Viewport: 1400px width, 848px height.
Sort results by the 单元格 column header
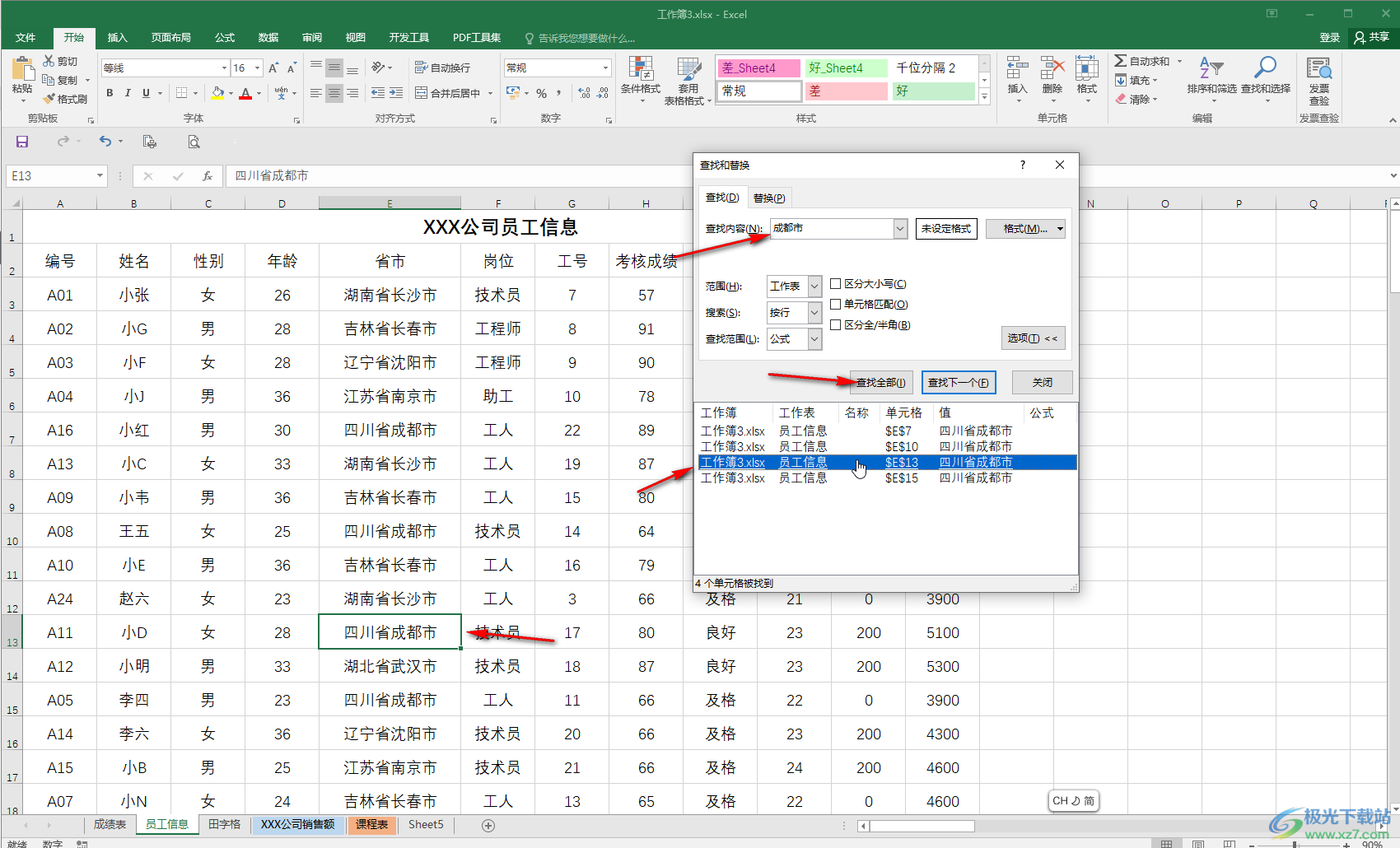point(903,412)
